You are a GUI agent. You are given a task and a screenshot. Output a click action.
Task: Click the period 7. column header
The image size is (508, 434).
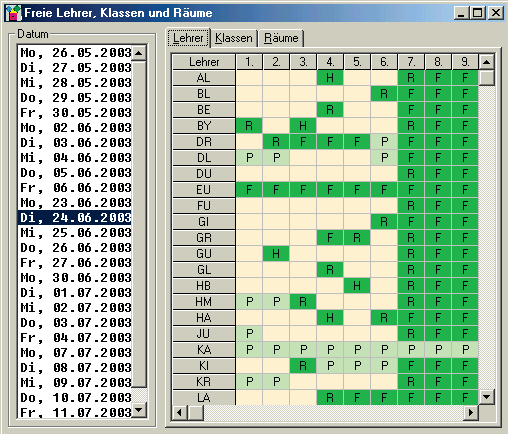tap(411, 62)
